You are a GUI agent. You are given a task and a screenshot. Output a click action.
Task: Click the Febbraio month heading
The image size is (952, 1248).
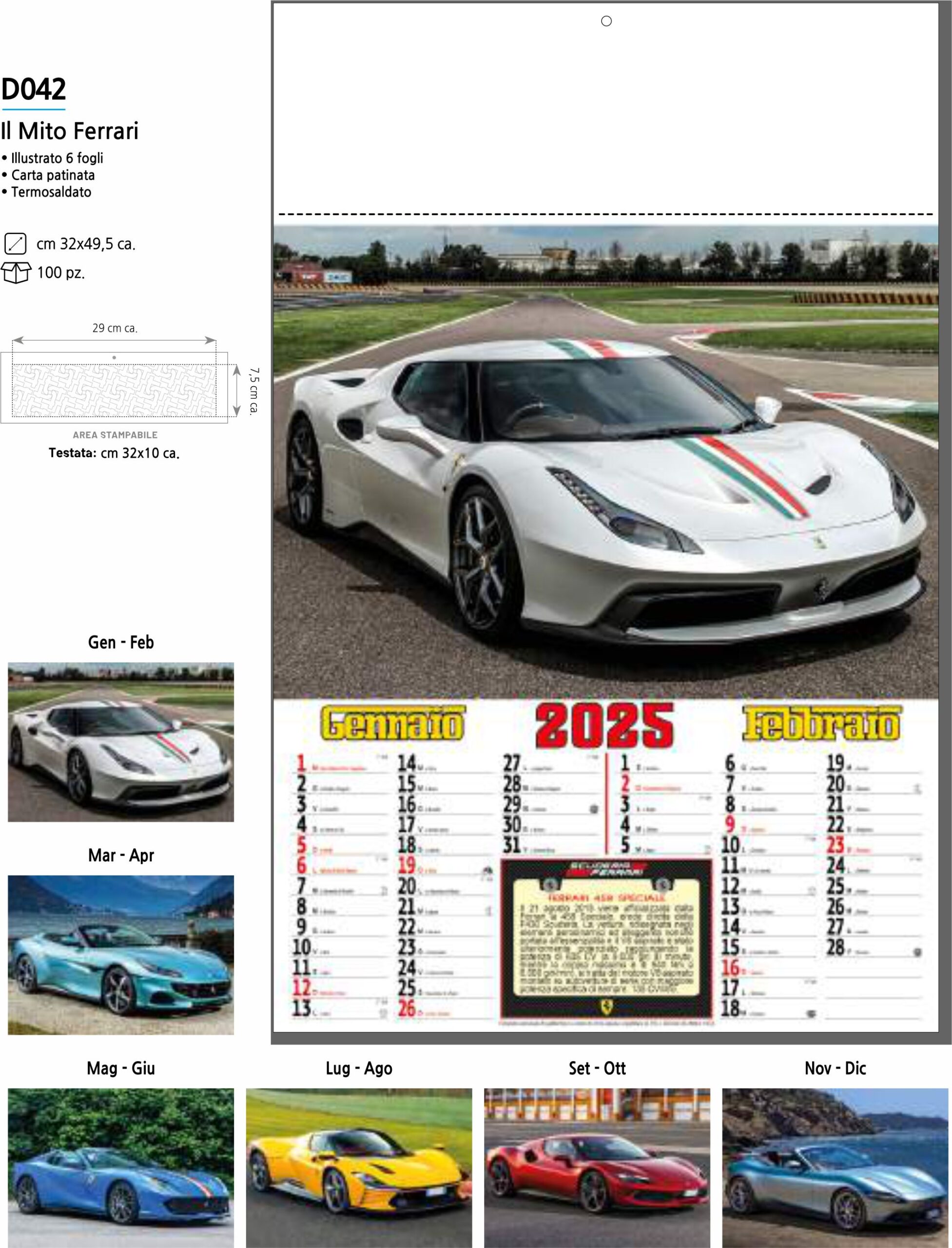pos(821,724)
